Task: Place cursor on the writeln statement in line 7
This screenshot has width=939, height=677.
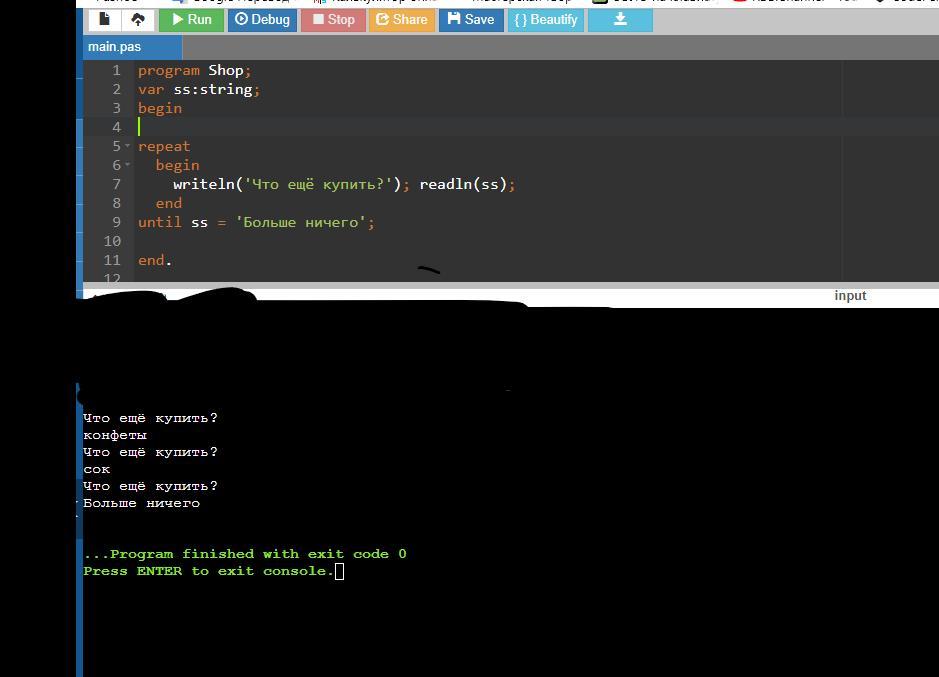Action: [x=291, y=184]
